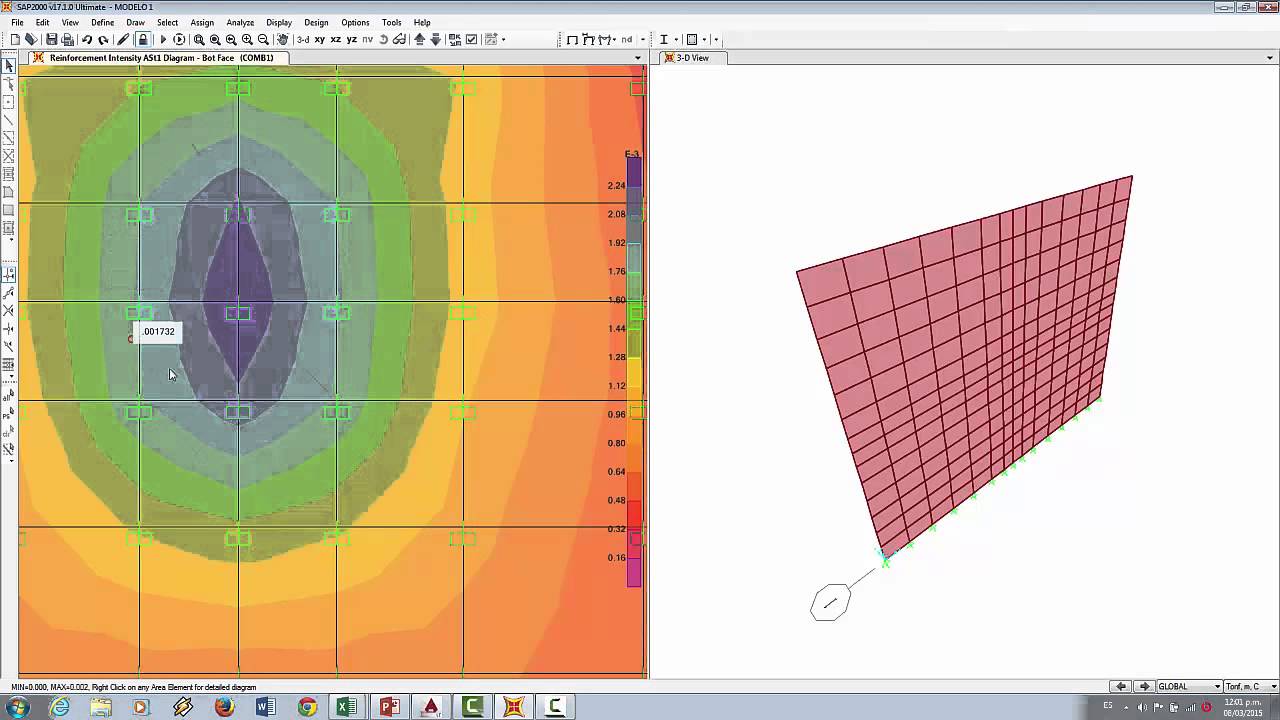Open Analyze menu

[240, 22]
